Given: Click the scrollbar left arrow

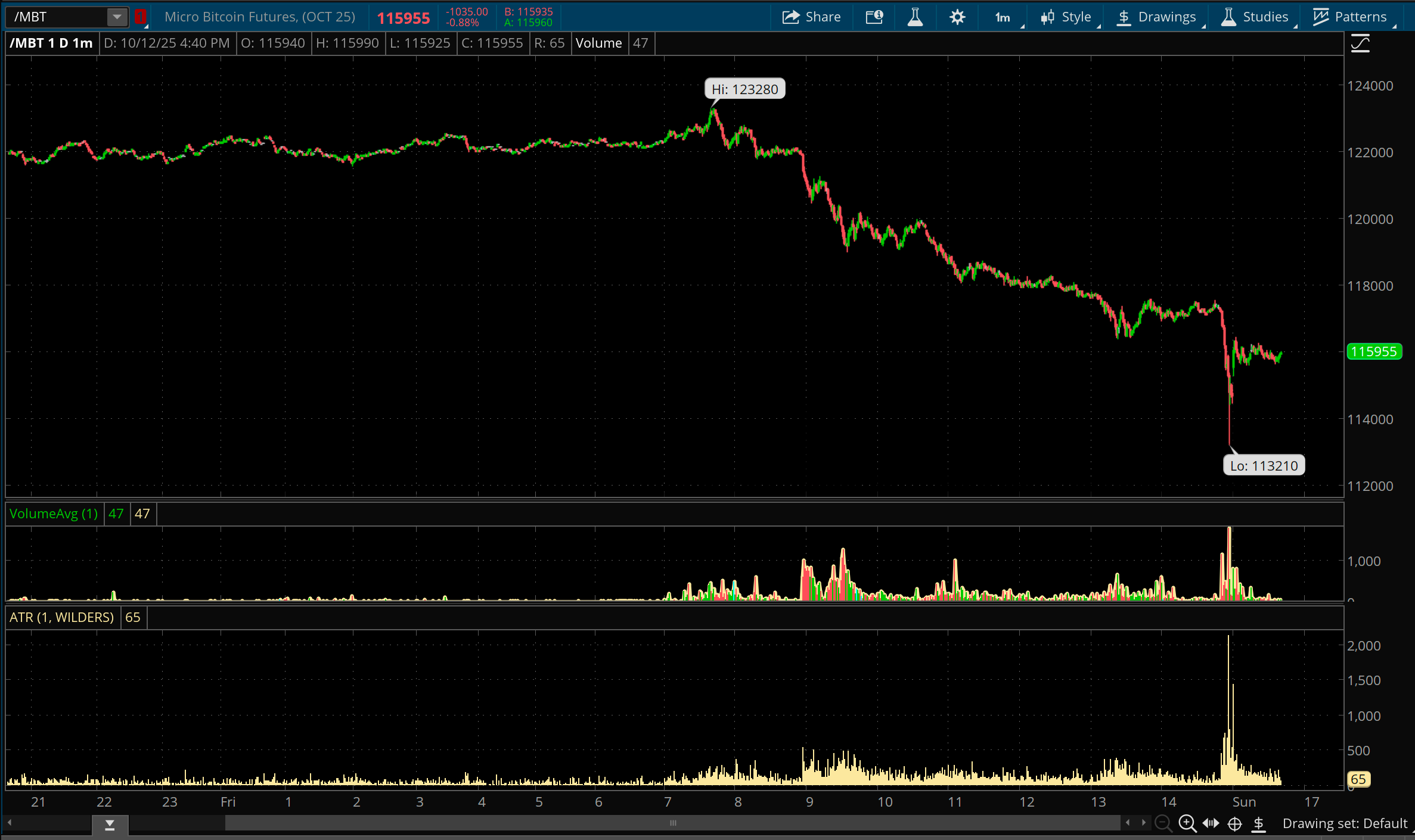Looking at the screenshot, I should point(10,823).
